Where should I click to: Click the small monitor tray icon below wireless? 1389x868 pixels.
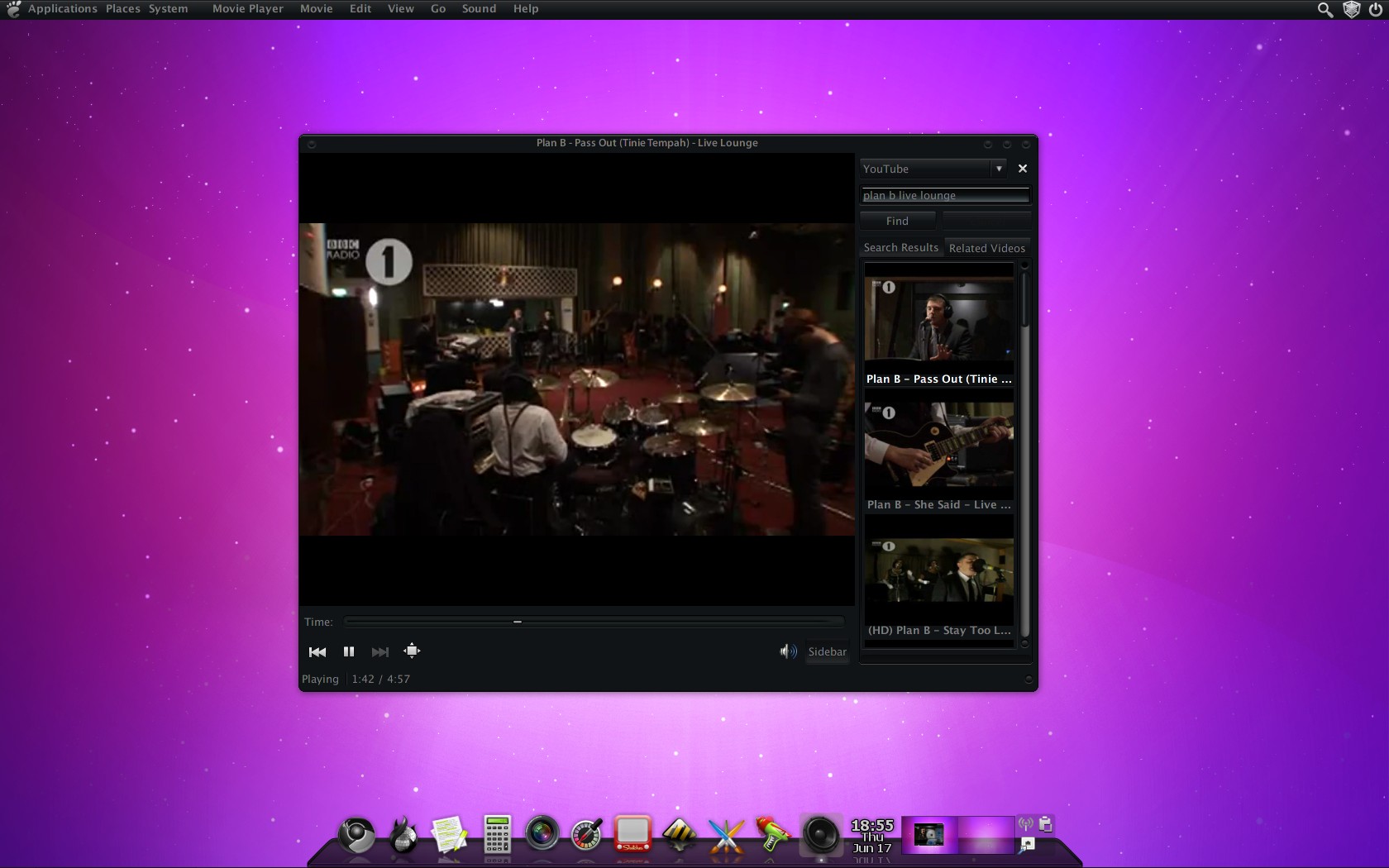click(x=1027, y=845)
